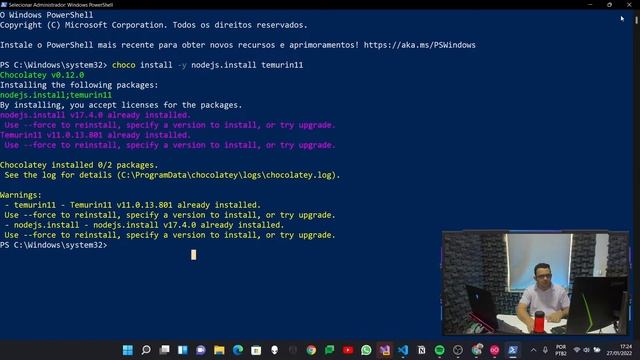Click the 'Warnings:' heading text
Screen dimensions: 640x360
tap(21, 195)
